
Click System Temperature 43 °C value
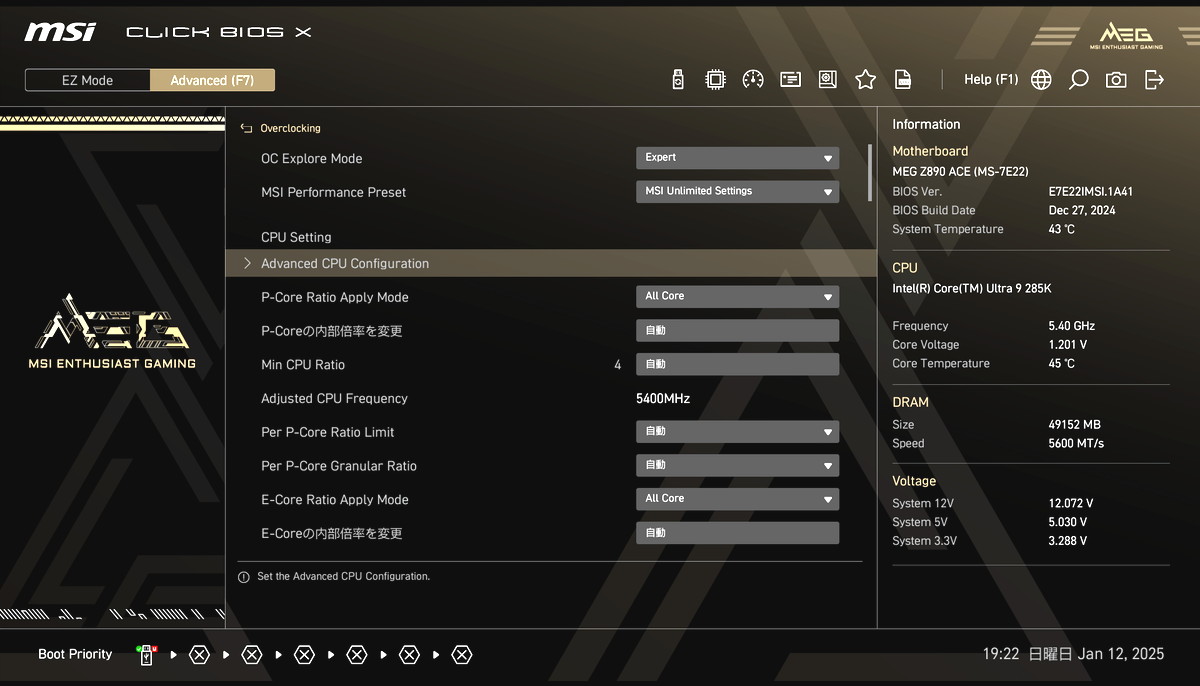click(1062, 230)
